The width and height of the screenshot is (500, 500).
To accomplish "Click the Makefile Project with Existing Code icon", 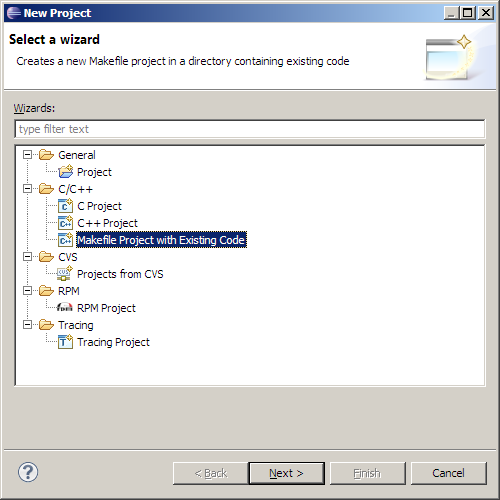I will tap(65, 240).
